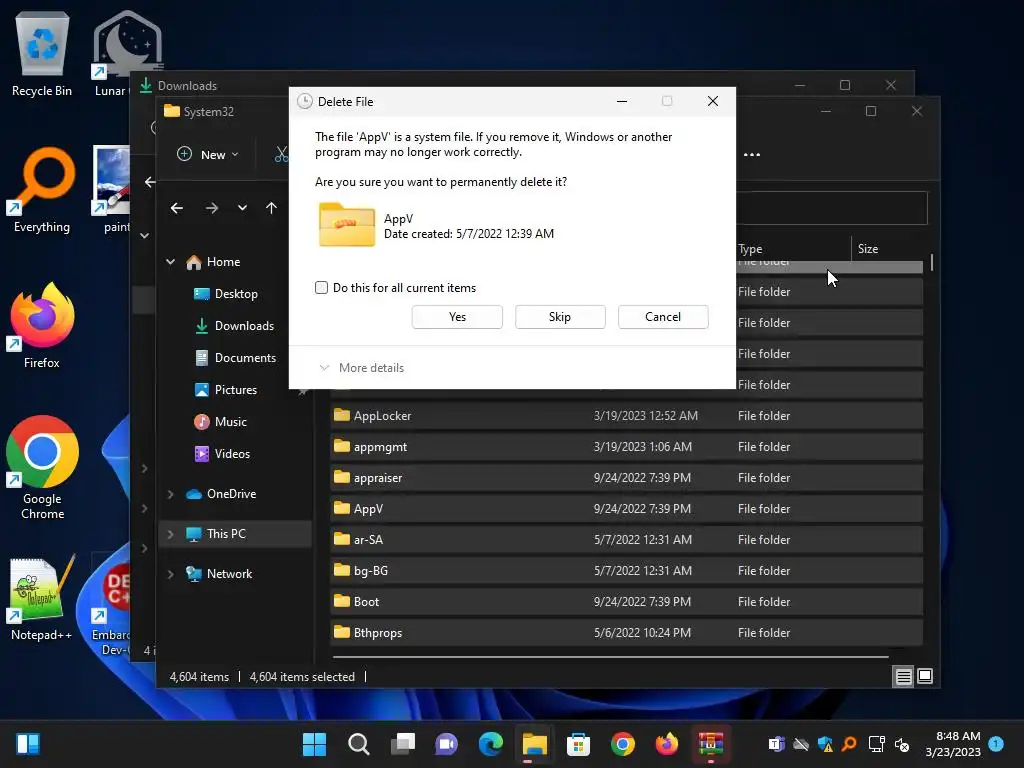Confirm deletion with the Yes button

tap(457, 317)
